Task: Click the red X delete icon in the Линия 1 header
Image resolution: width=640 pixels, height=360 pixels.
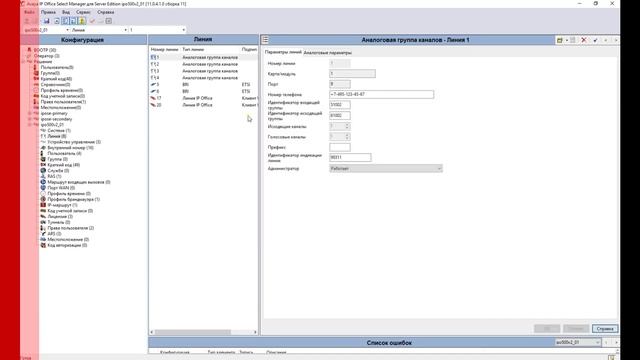Action: [x=584, y=40]
